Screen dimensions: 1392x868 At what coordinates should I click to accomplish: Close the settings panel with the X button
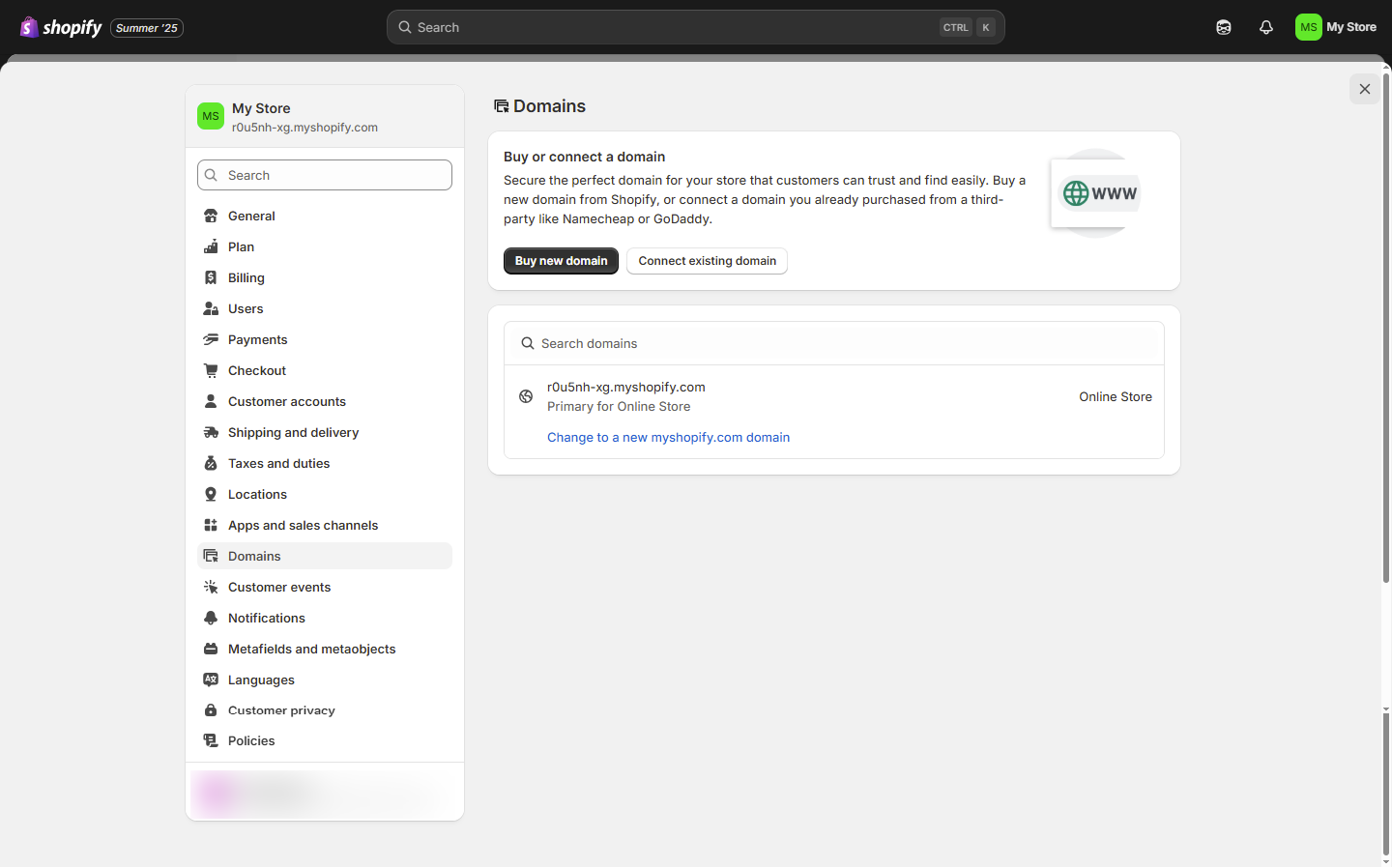[x=1365, y=89]
